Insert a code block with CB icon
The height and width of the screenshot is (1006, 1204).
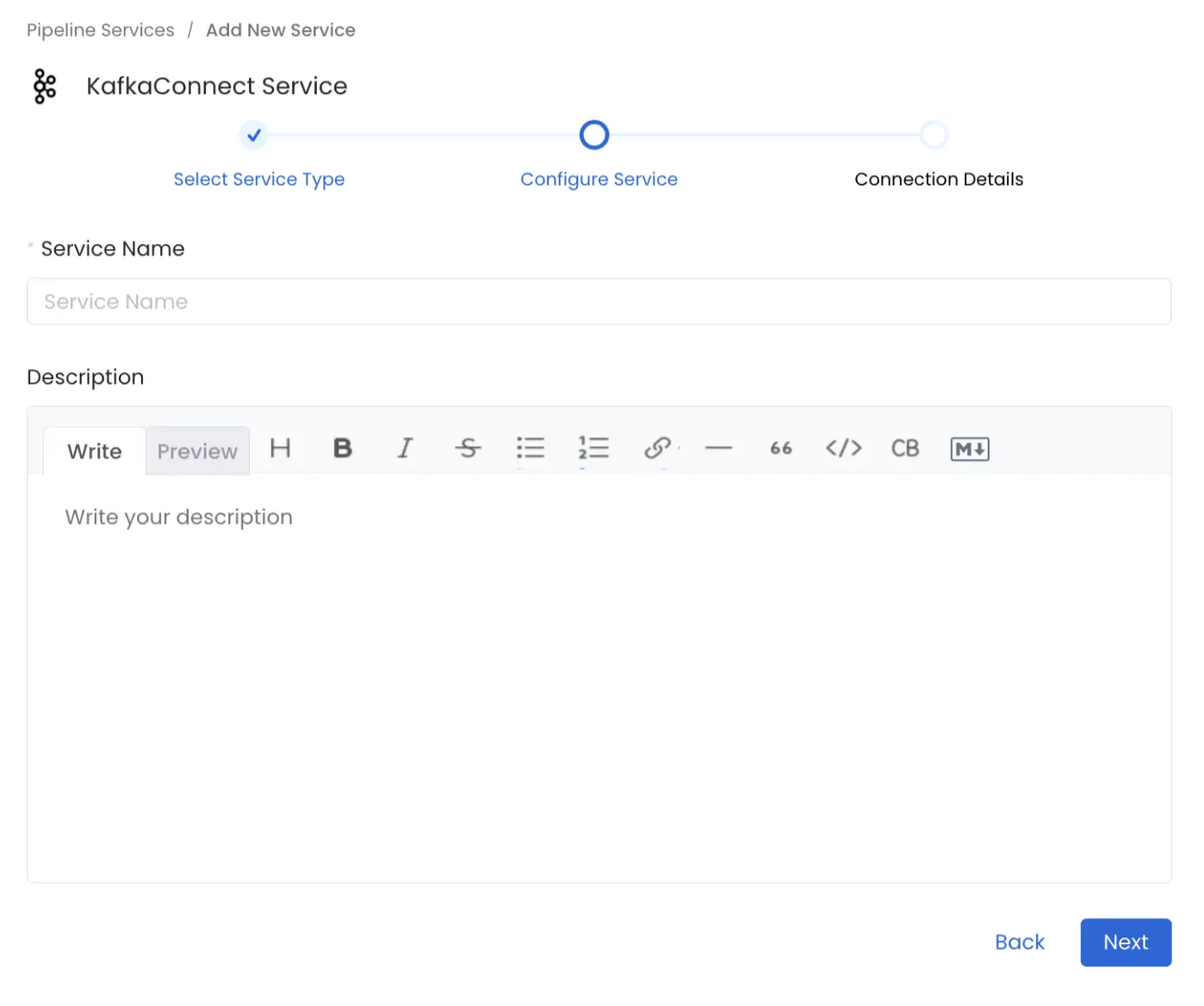[905, 449]
